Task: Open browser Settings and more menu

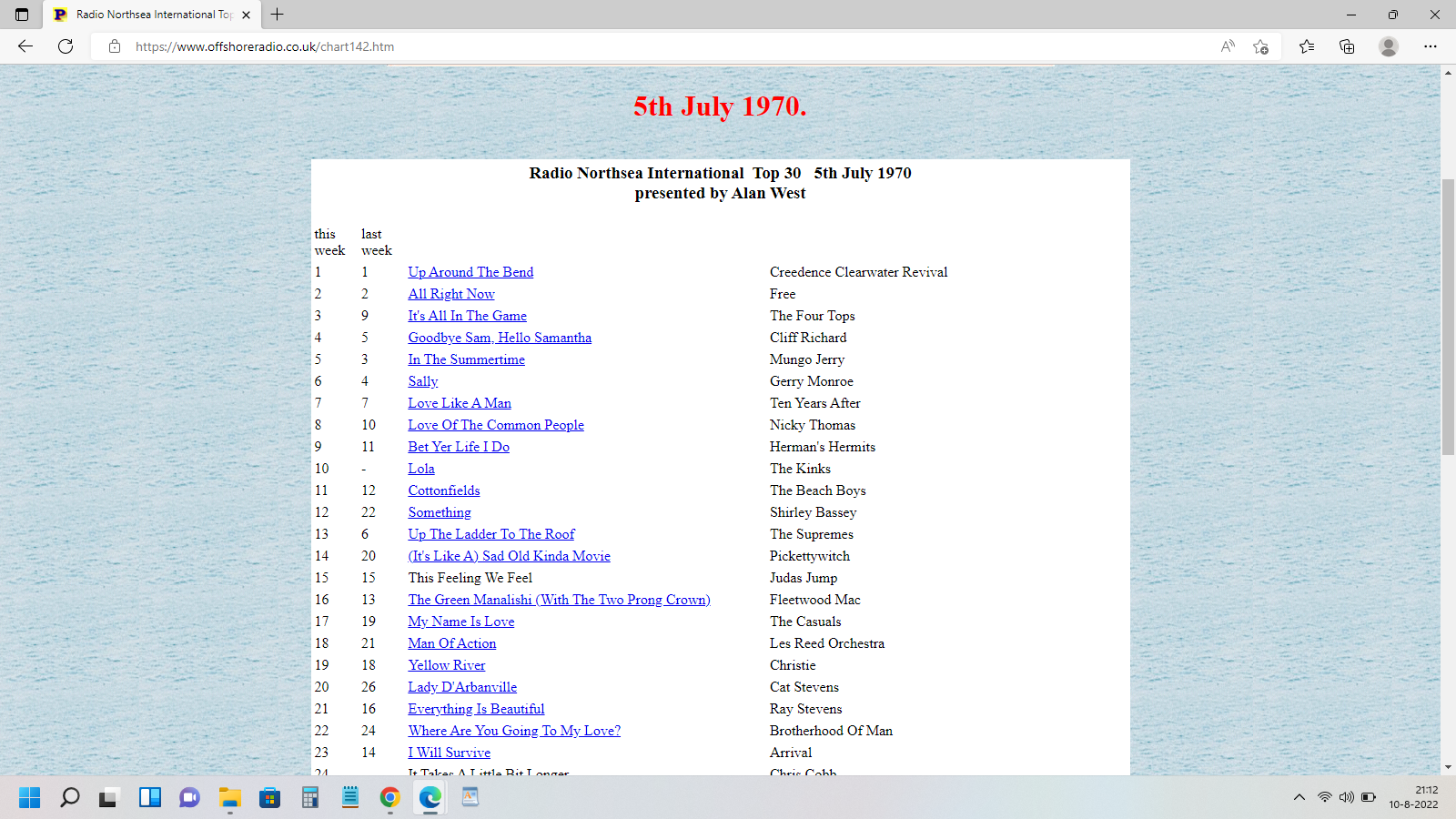Action: pyautogui.click(x=1431, y=46)
